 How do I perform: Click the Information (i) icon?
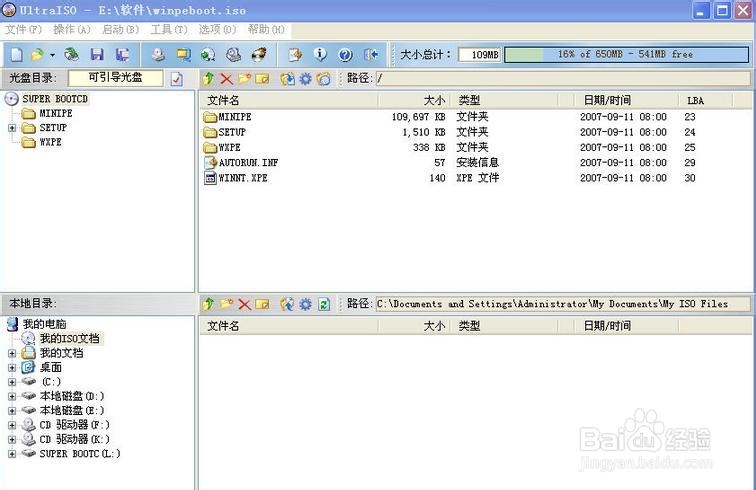point(320,54)
